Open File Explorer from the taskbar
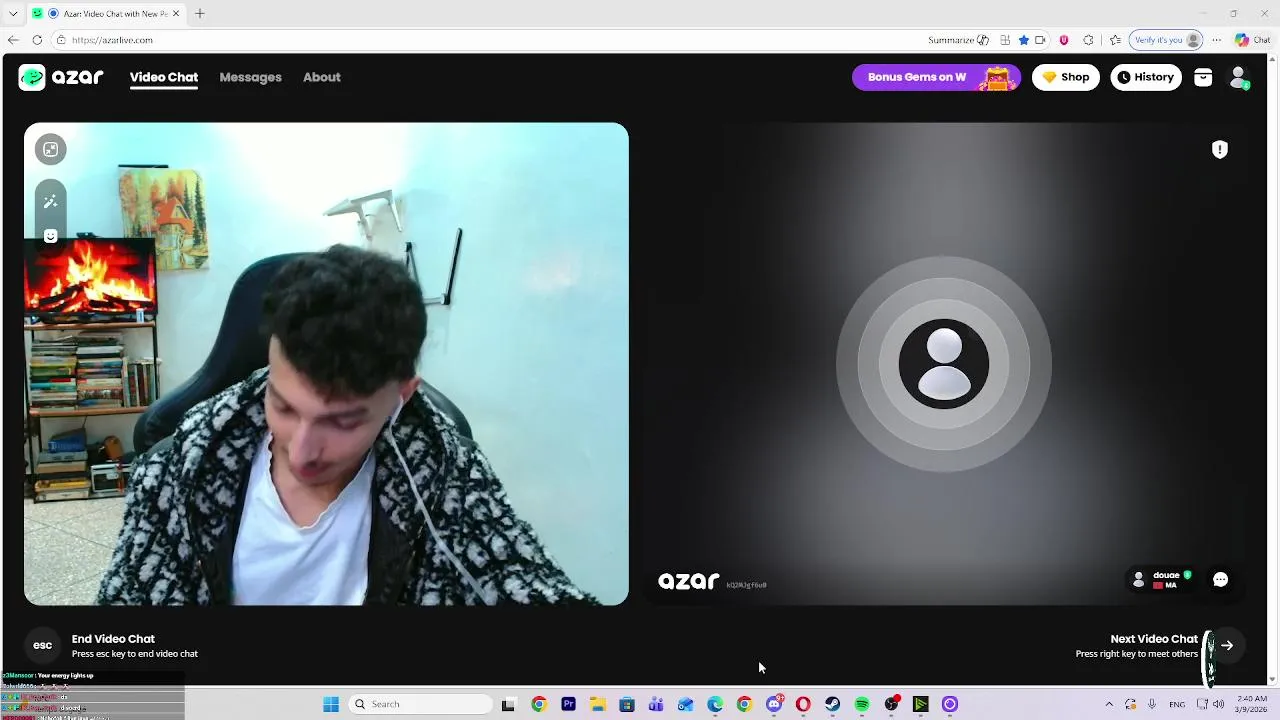 (x=597, y=704)
